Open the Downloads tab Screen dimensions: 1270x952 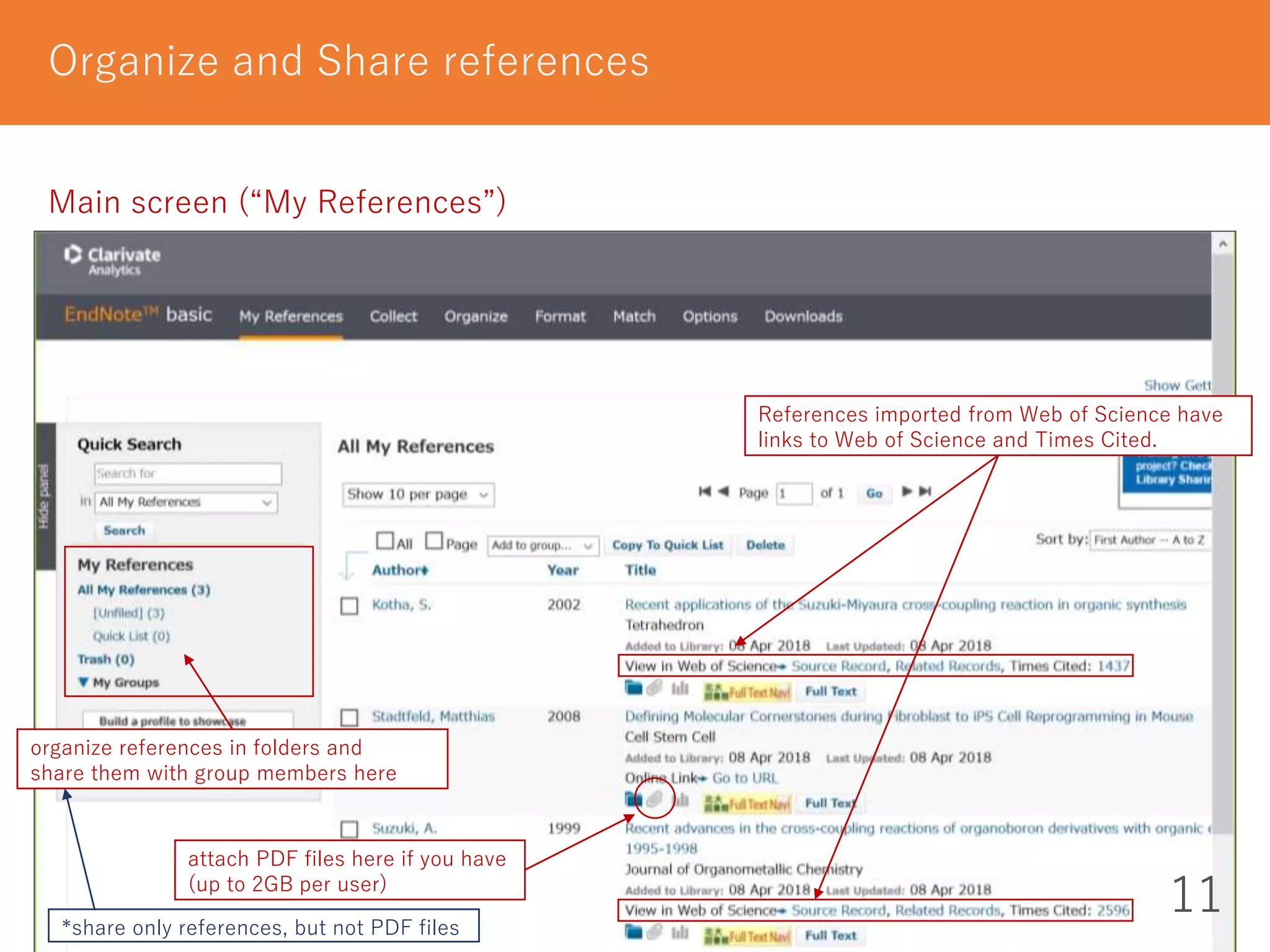tap(803, 317)
